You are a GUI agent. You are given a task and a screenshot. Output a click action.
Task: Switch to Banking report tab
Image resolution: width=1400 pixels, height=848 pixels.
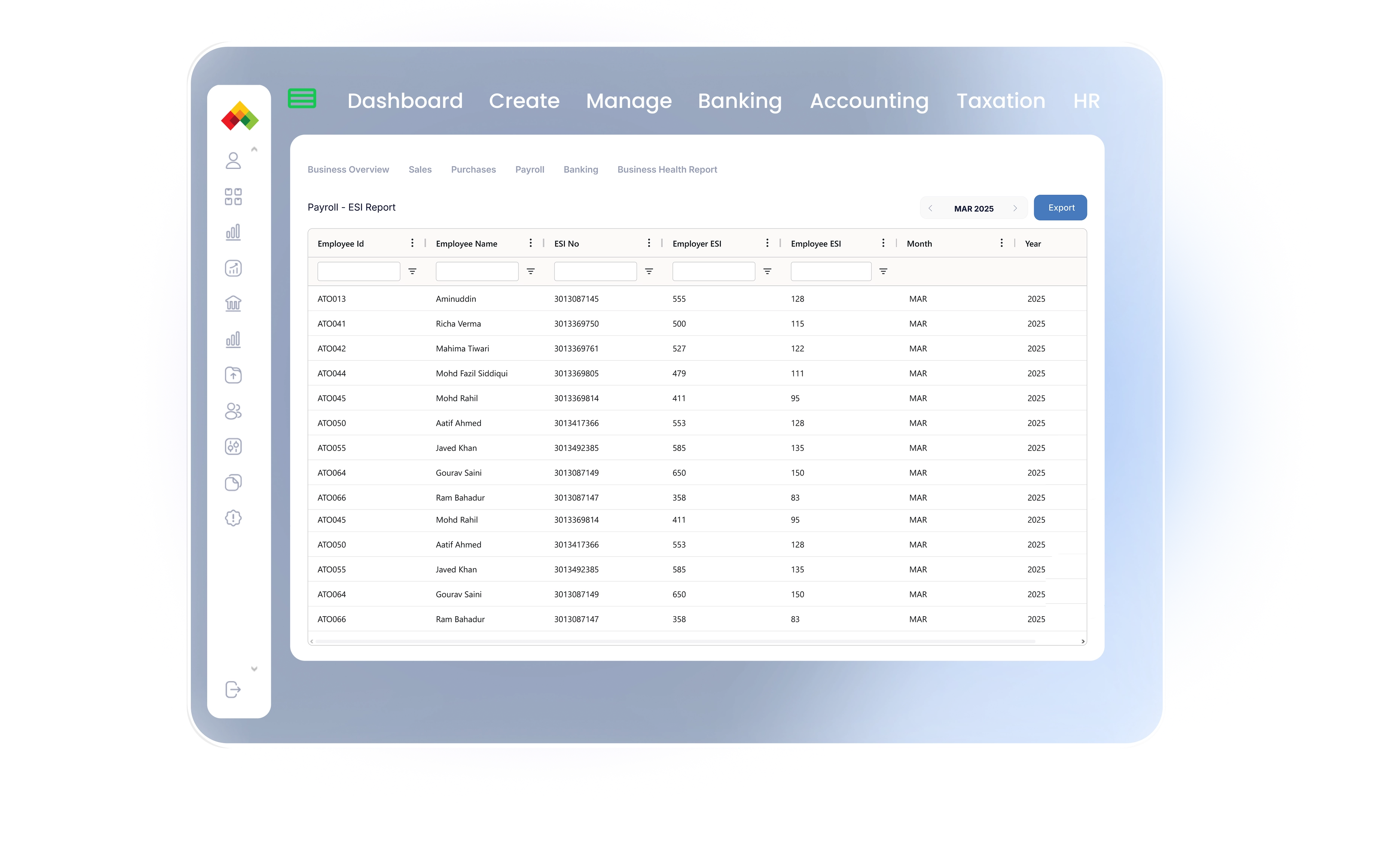(x=581, y=169)
